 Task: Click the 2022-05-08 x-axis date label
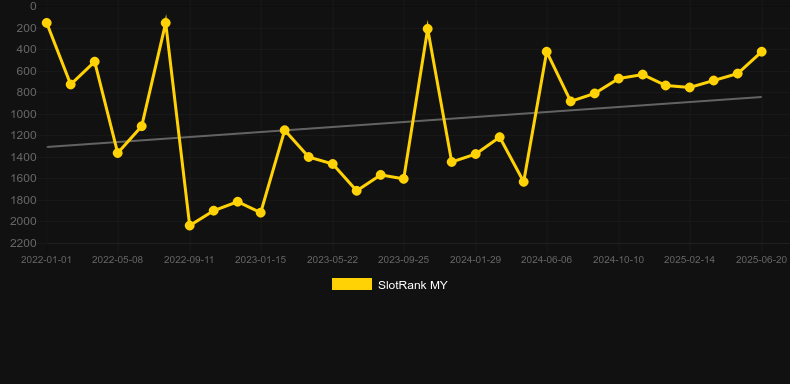coord(117,260)
